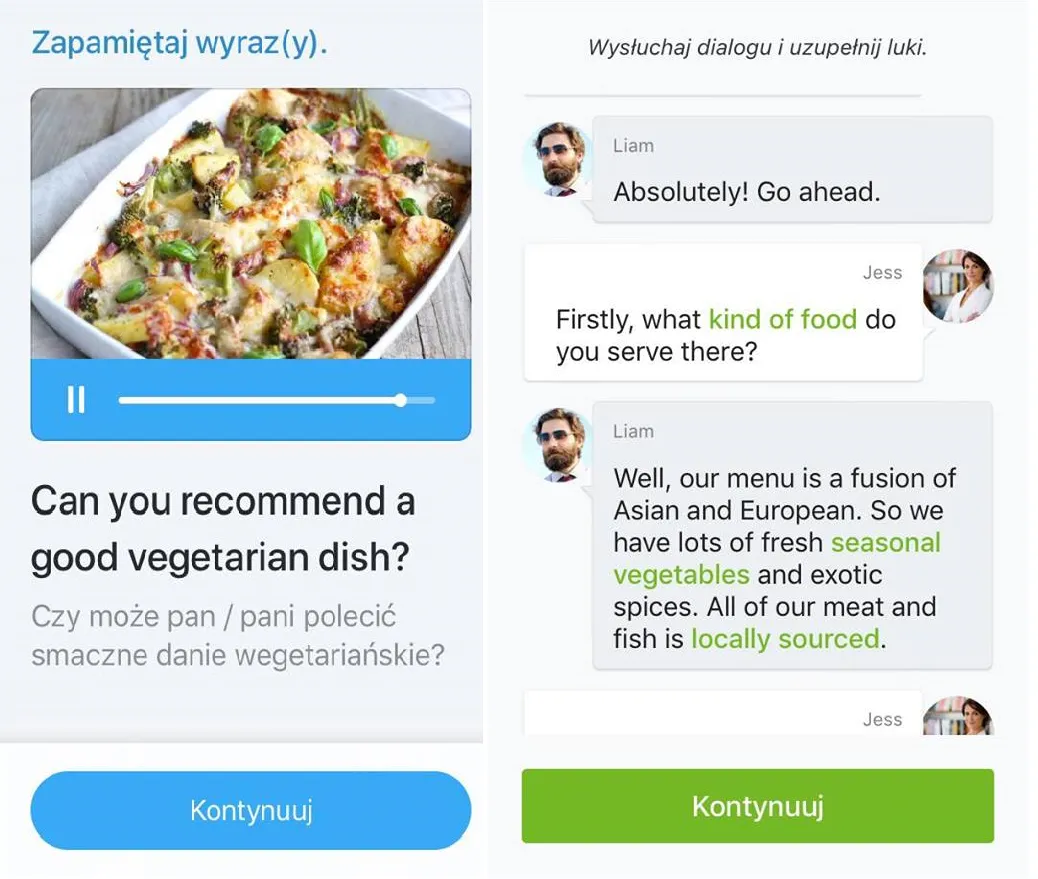Screen dimensions: 1038x879
Task: Click Liam's avatar next to the menu message
Action: coord(557,445)
